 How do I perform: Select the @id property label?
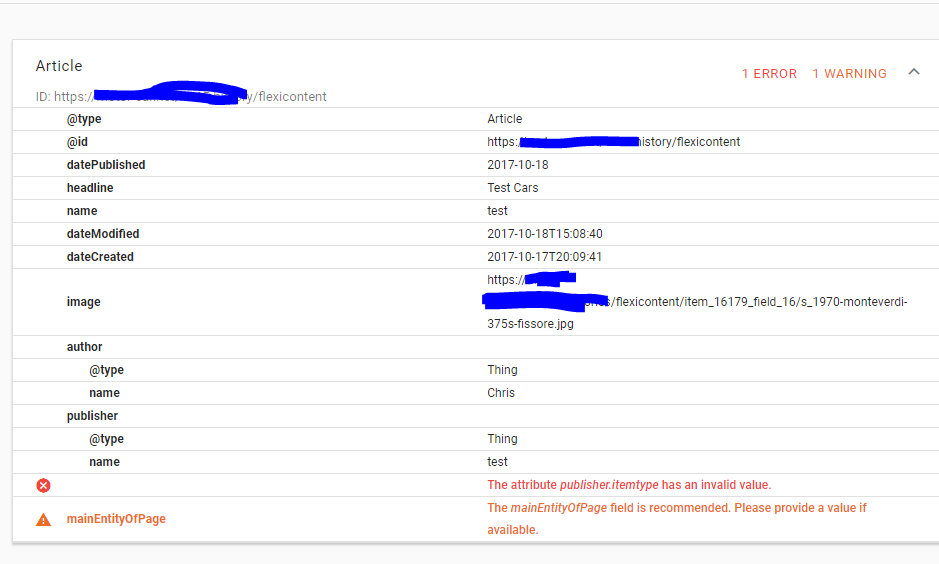77,142
